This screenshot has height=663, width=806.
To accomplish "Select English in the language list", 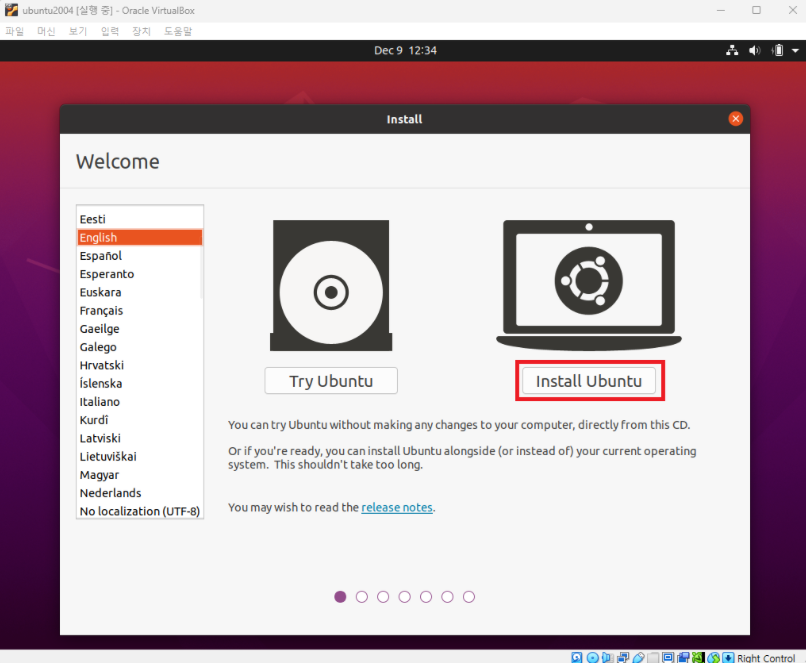I will (x=139, y=237).
